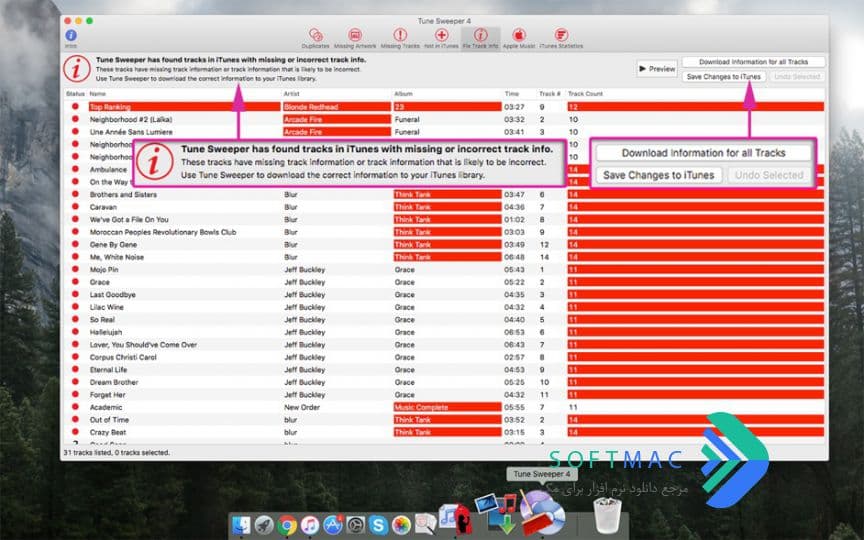
Task: Select the Me, White Noise track
Action: (117, 257)
